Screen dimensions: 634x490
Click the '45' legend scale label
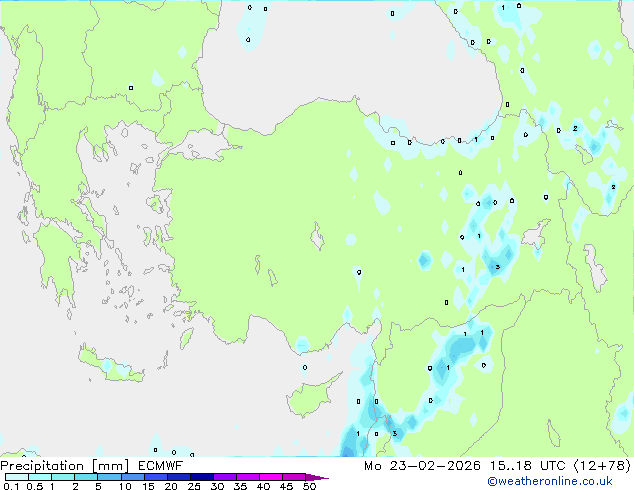287,486
